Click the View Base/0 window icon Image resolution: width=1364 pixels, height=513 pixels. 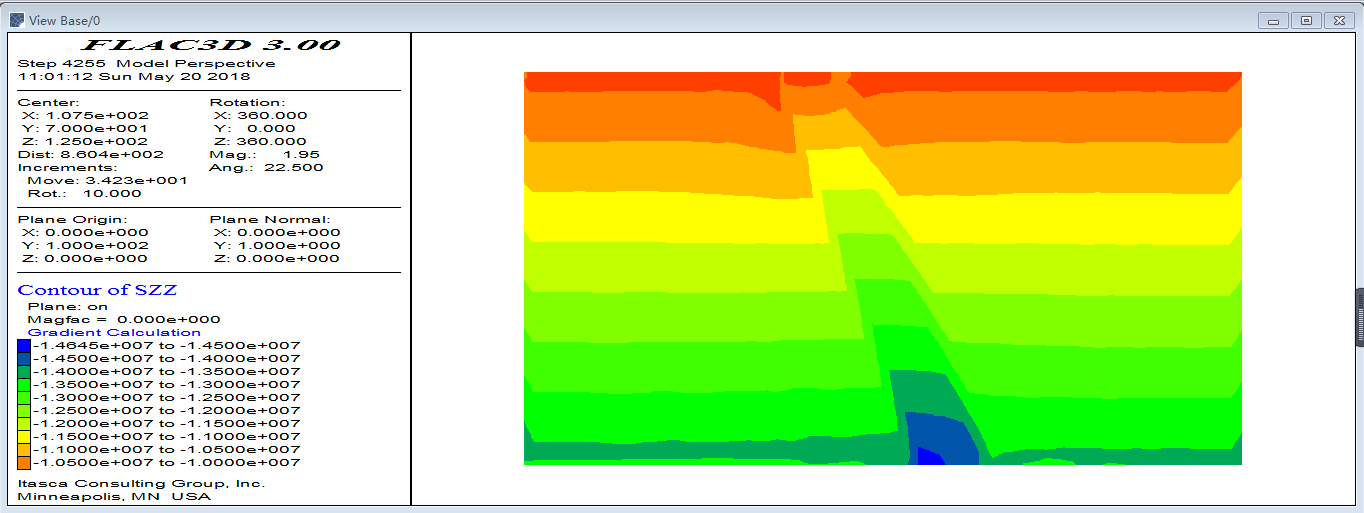pos(17,20)
